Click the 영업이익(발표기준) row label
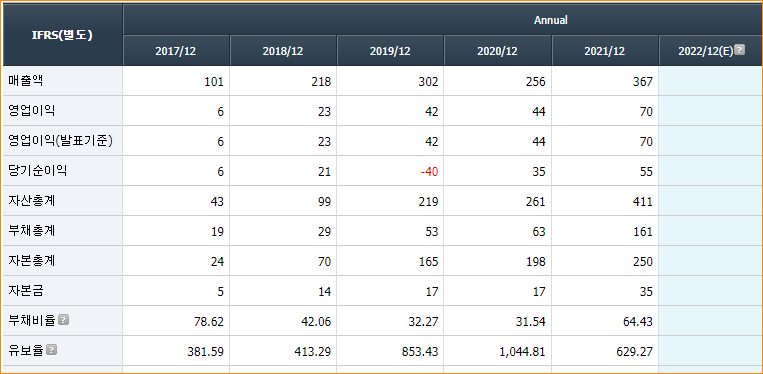 coord(61,141)
